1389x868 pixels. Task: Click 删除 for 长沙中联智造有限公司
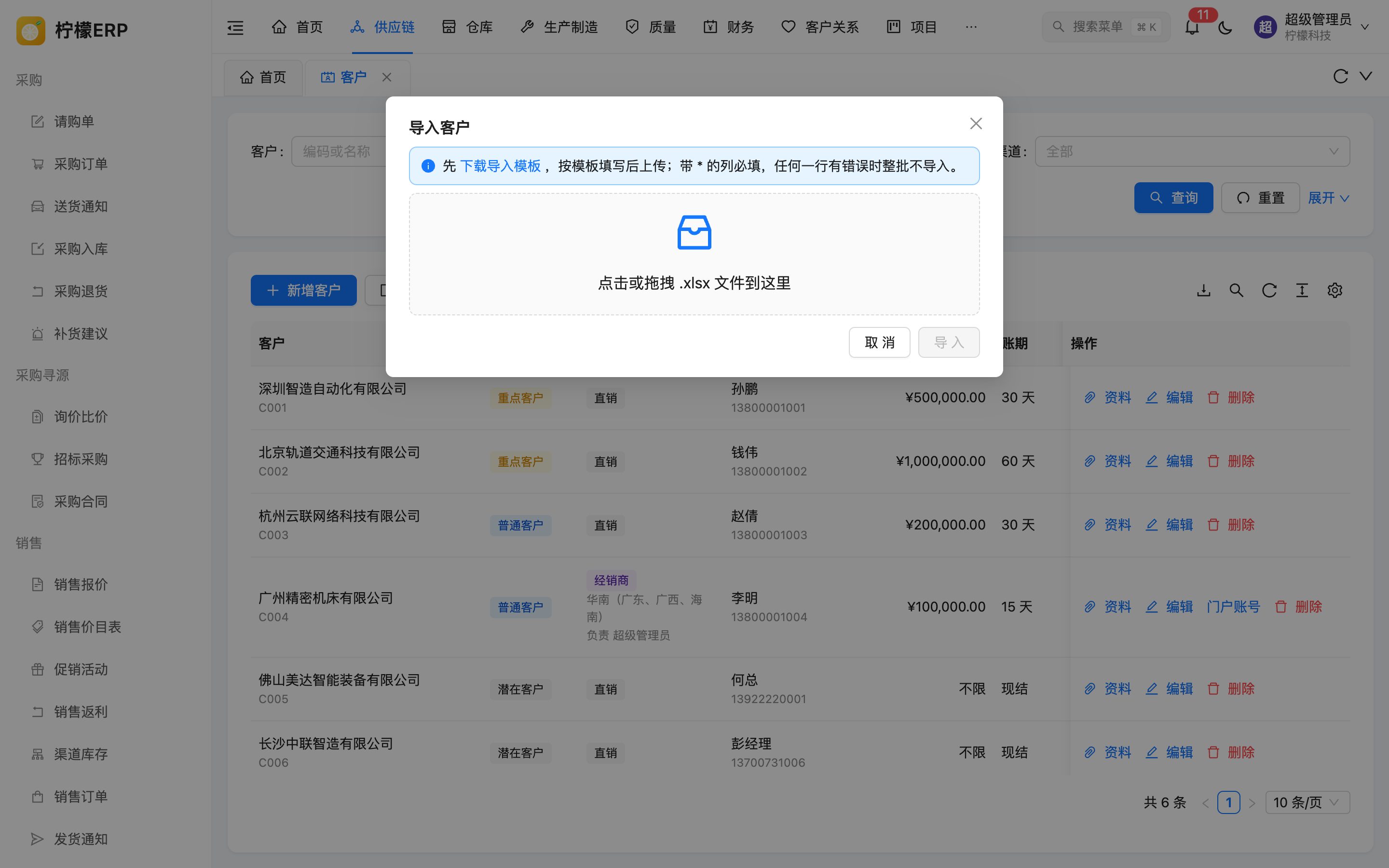[x=1231, y=752]
